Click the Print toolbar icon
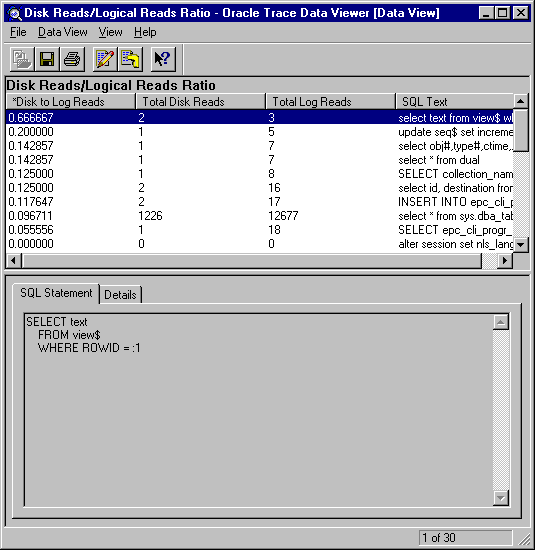535x550 pixels. (x=72, y=59)
